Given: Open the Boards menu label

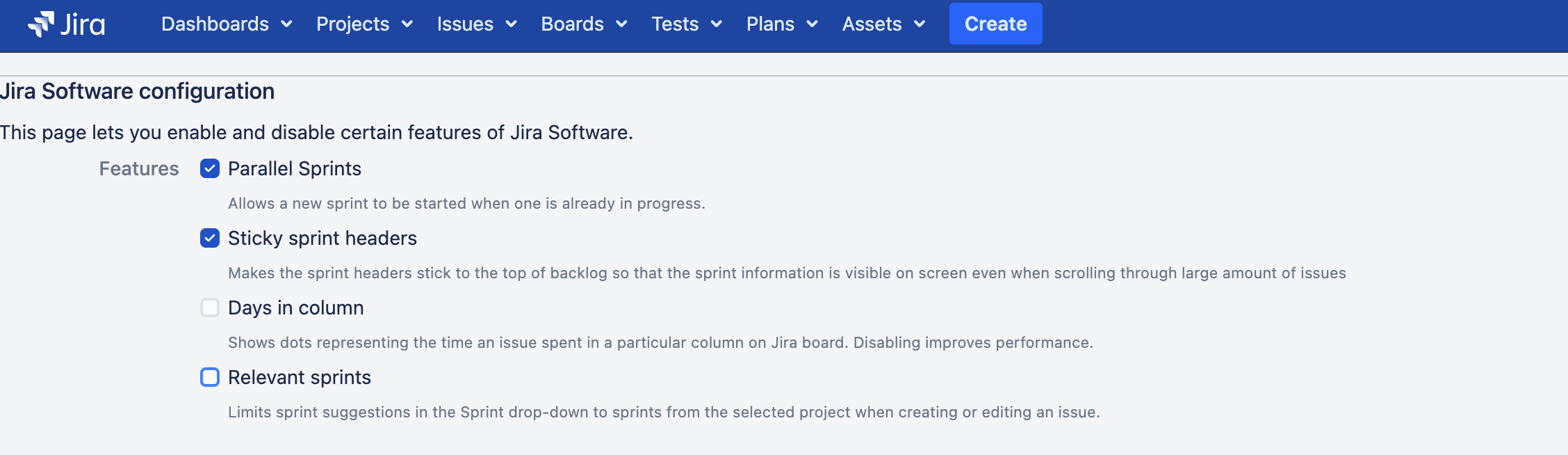Looking at the screenshot, I should coord(572,24).
